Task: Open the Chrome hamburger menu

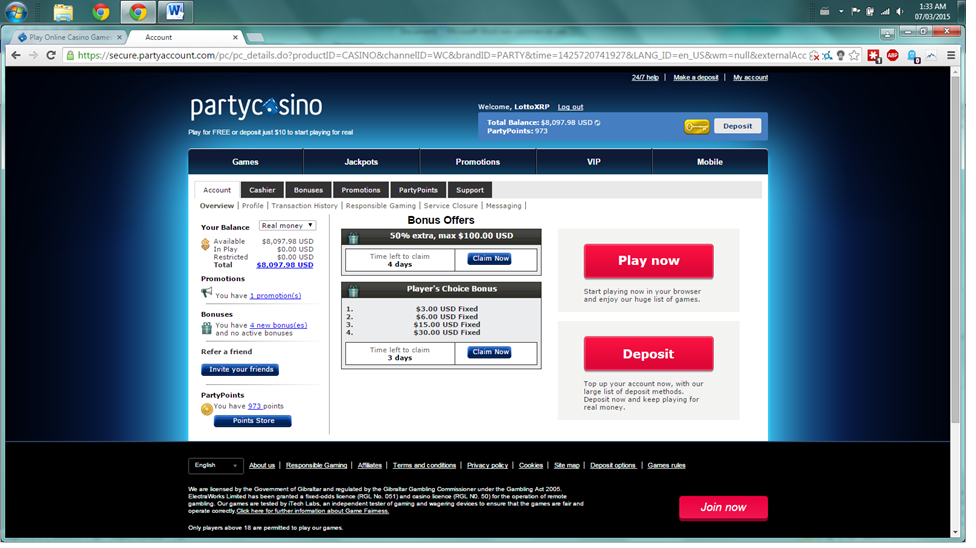Action: 951,55
